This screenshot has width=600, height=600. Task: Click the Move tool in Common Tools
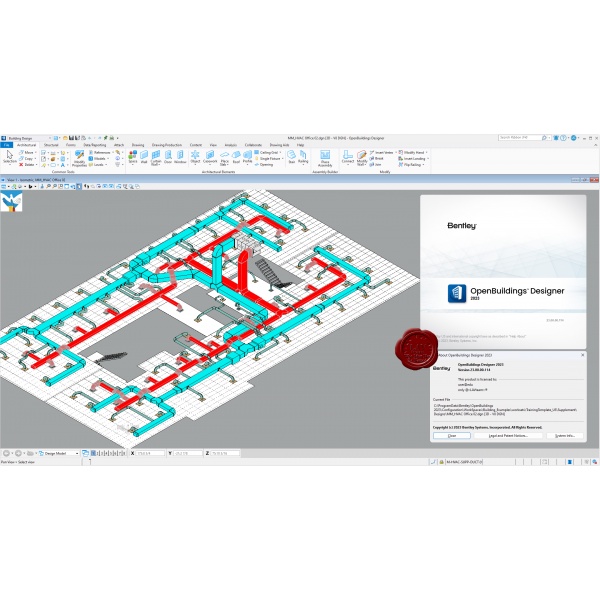point(26,152)
